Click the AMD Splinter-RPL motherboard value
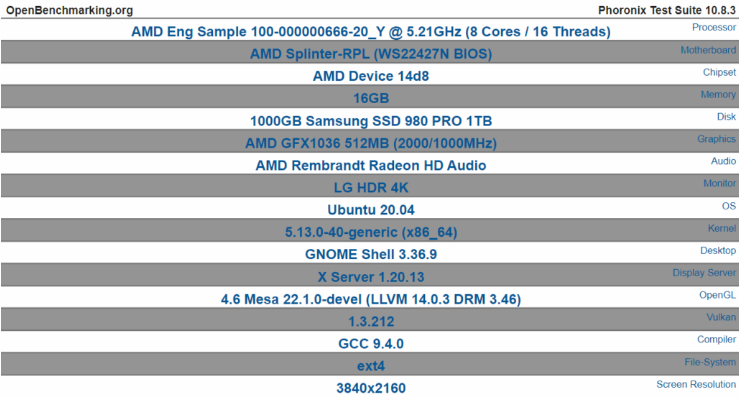 click(370, 54)
